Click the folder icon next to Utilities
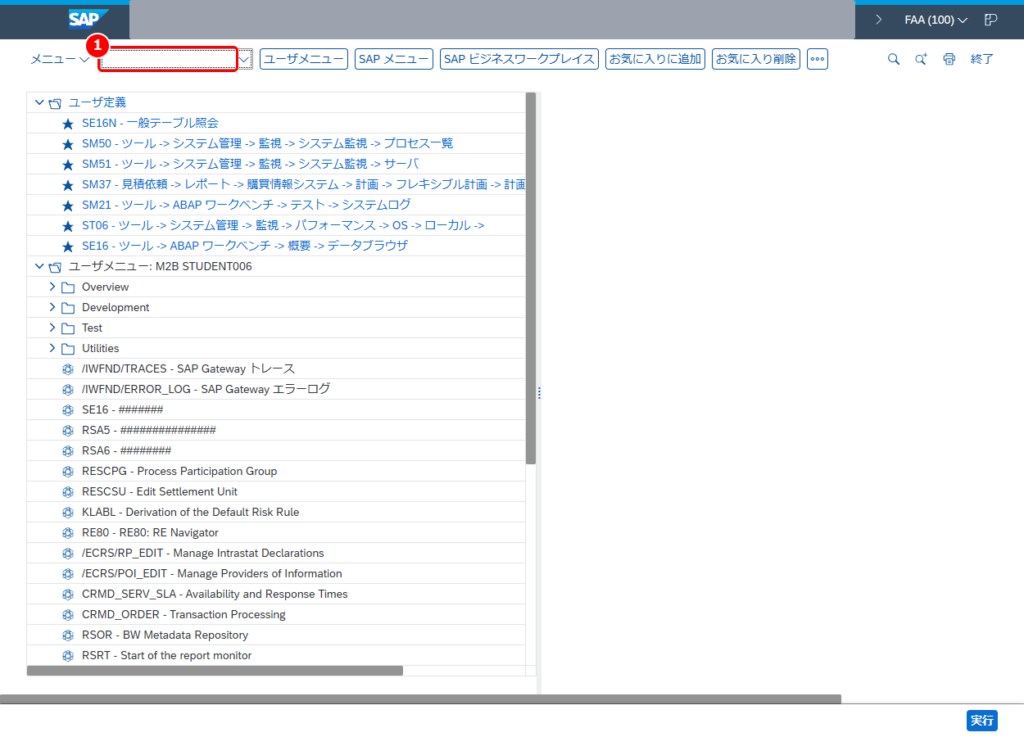 [x=68, y=349]
